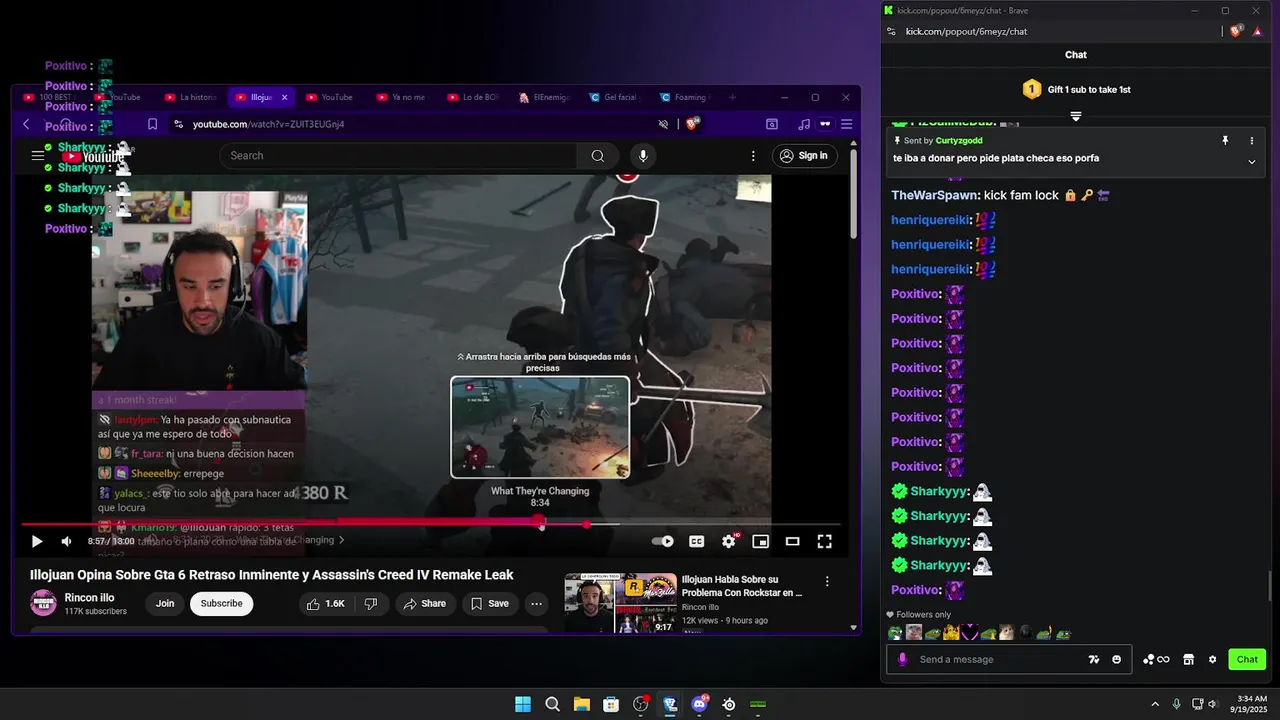Open system volume tray icon

tap(1213, 704)
